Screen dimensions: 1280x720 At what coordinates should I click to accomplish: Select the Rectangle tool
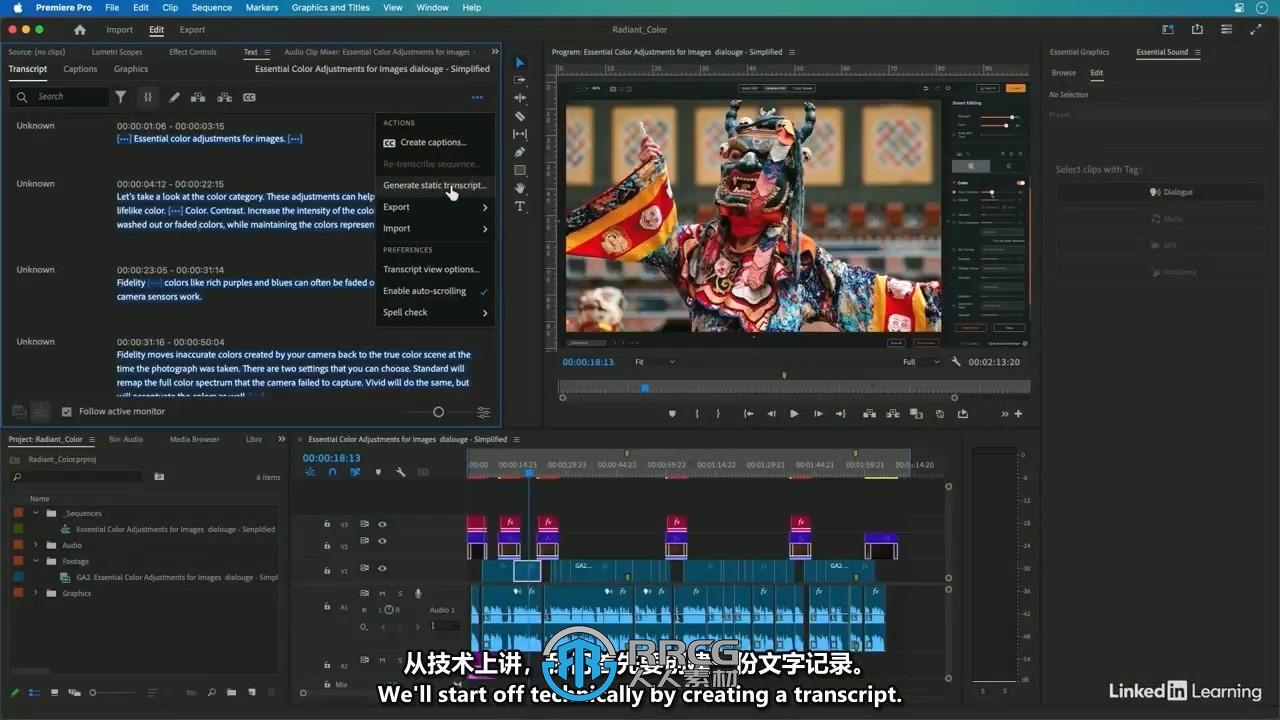pyautogui.click(x=520, y=170)
